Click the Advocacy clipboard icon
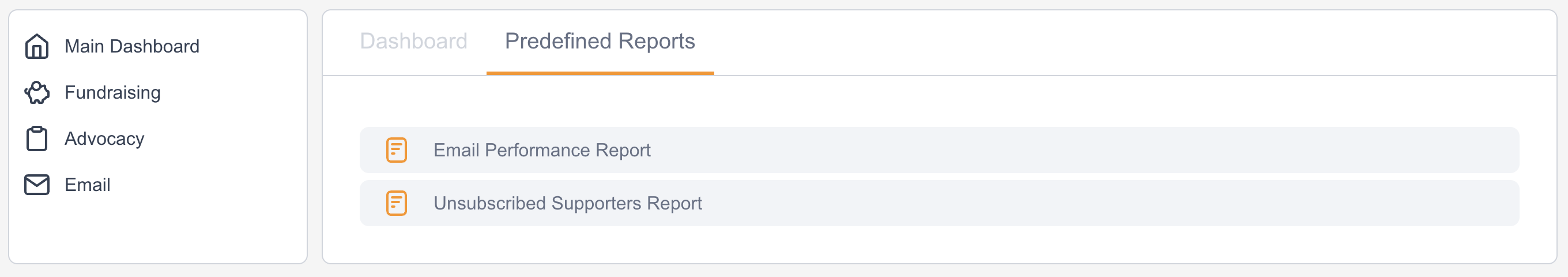Viewport: 1568px width, 277px height. click(36, 139)
